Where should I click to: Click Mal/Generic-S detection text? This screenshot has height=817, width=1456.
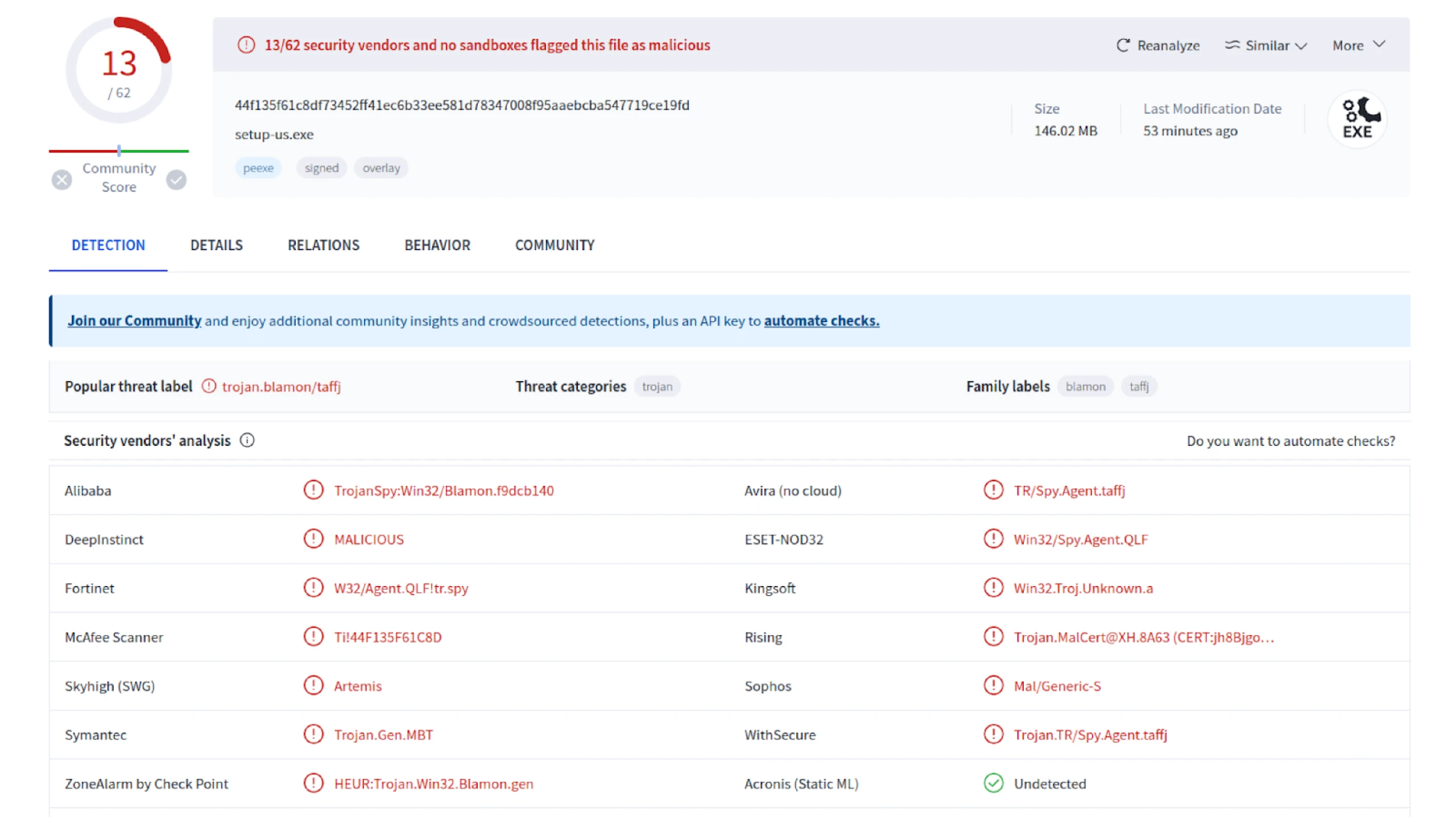(1057, 686)
